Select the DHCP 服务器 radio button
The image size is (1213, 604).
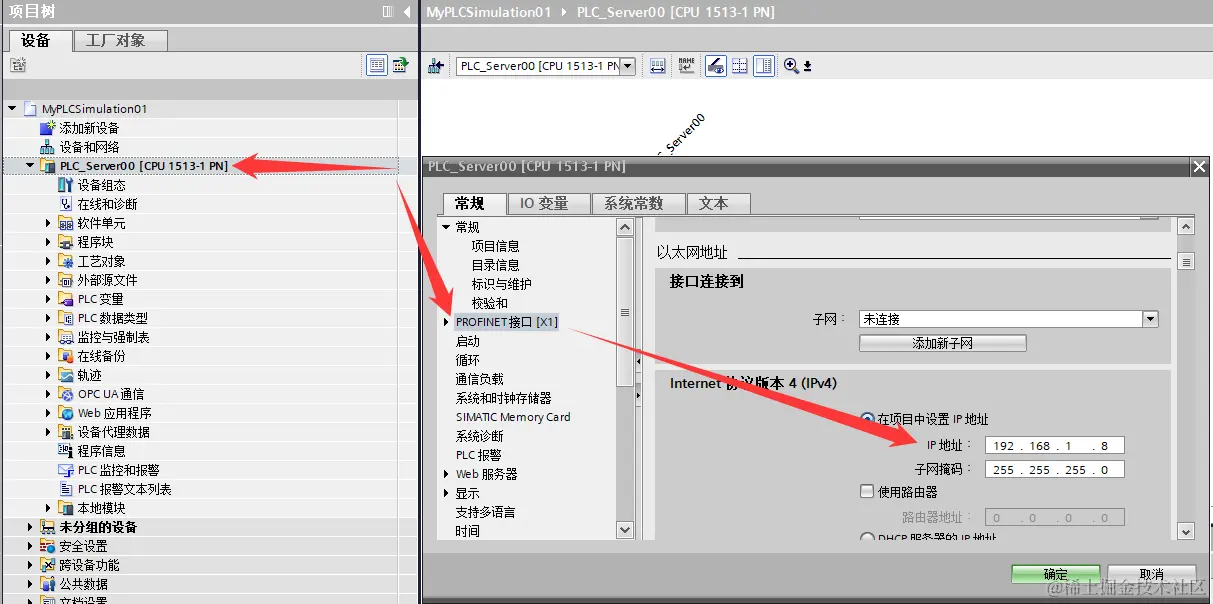pyautogui.click(x=867, y=538)
